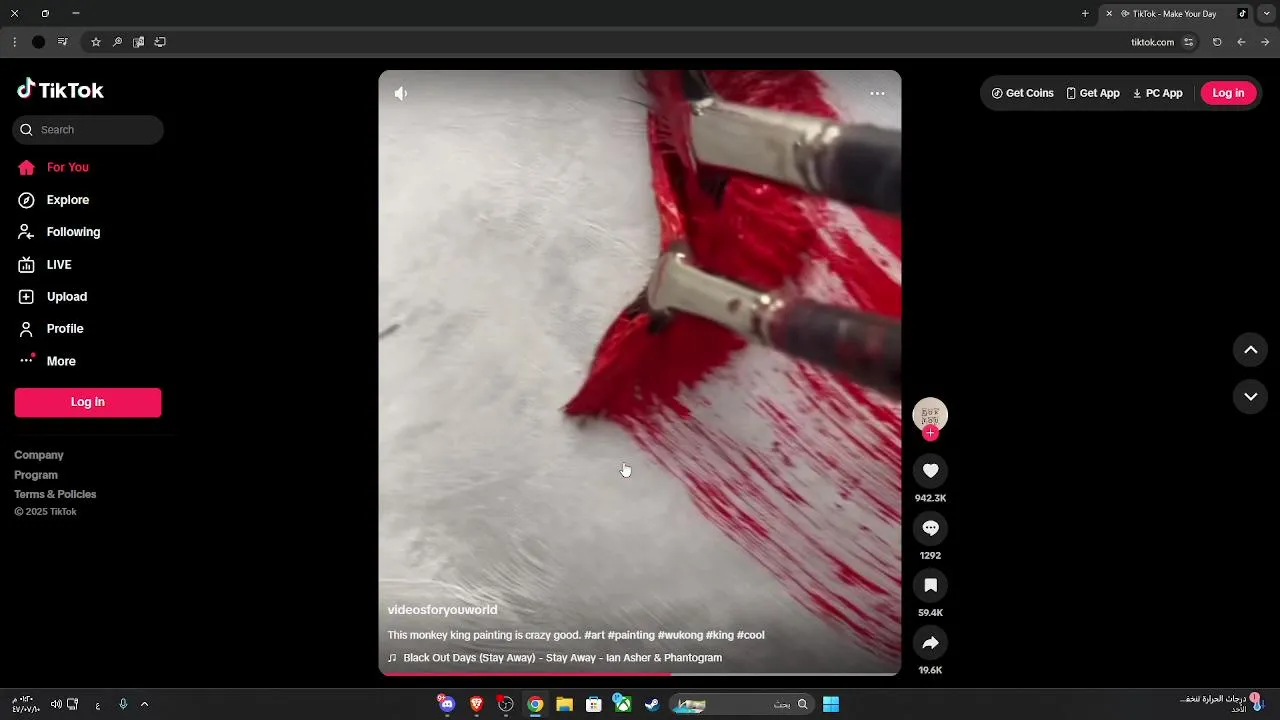Click the #king hashtag
This screenshot has width=1280, height=720.
click(x=720, y=635)
